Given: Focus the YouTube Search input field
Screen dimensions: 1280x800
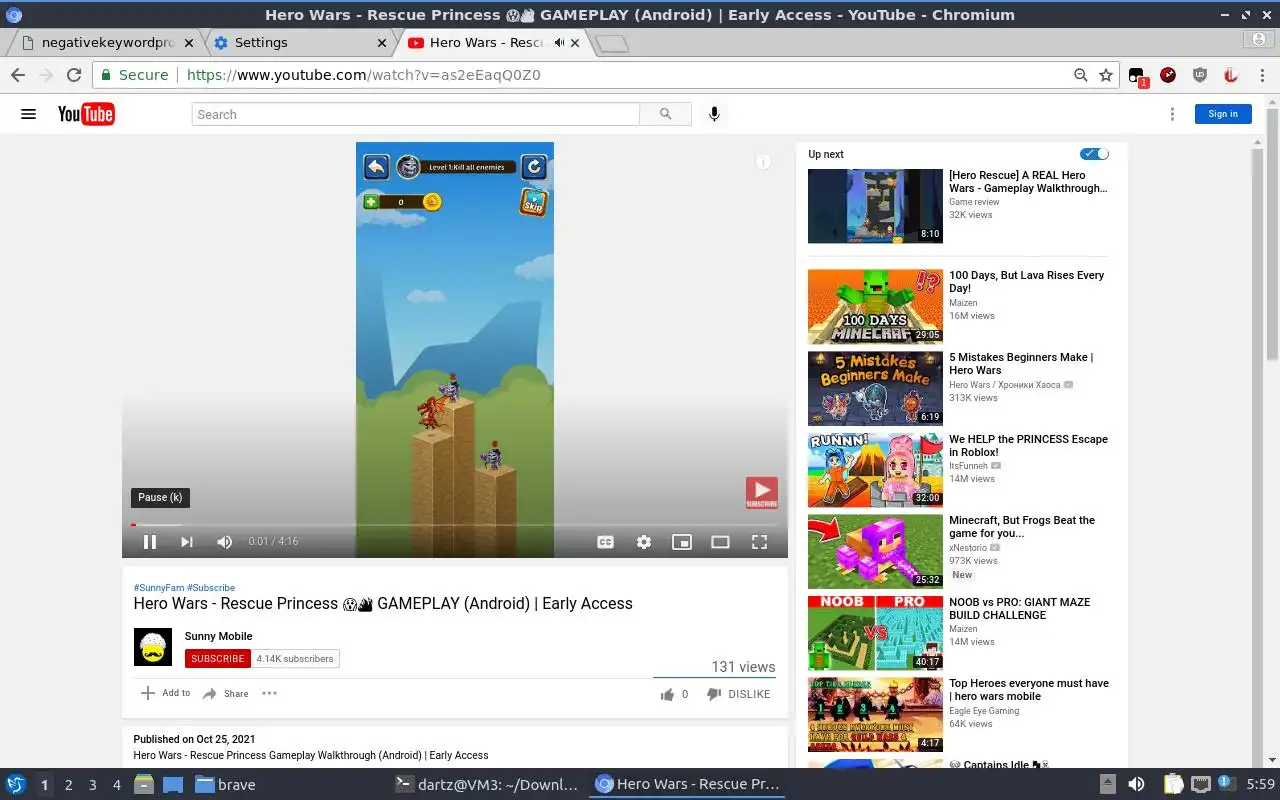Looking at the screenshot, I should 415,114.
